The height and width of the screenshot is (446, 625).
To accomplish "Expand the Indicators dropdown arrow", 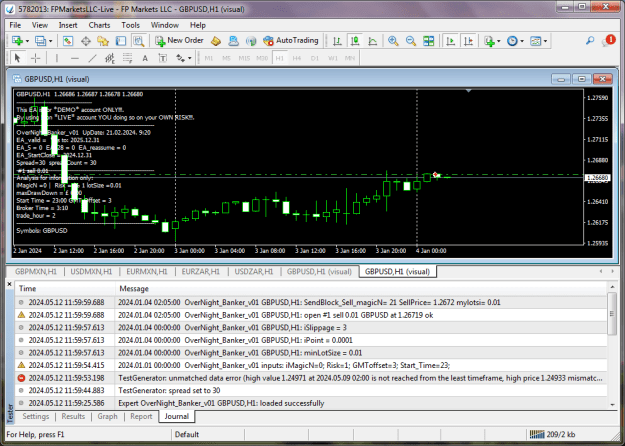I will [499, 41].
